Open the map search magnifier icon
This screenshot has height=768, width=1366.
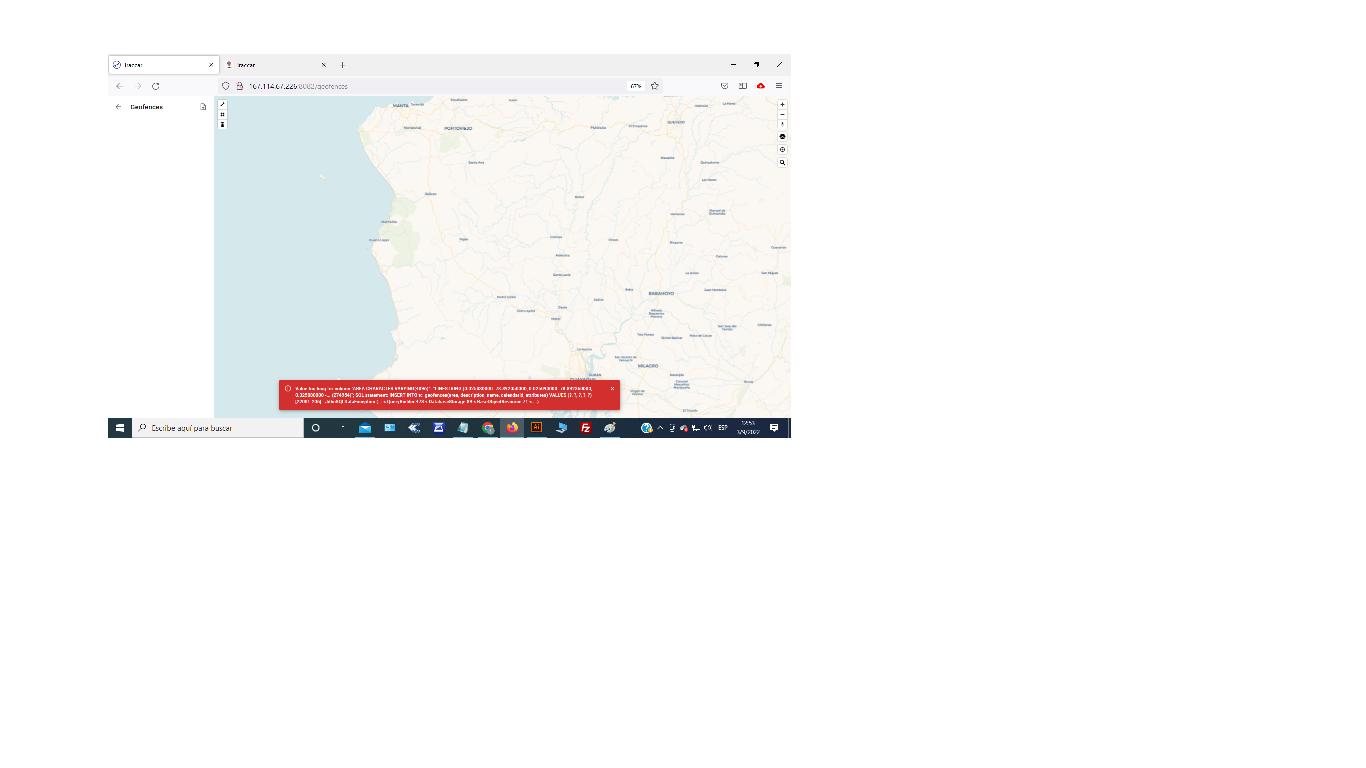pos(782,162)
